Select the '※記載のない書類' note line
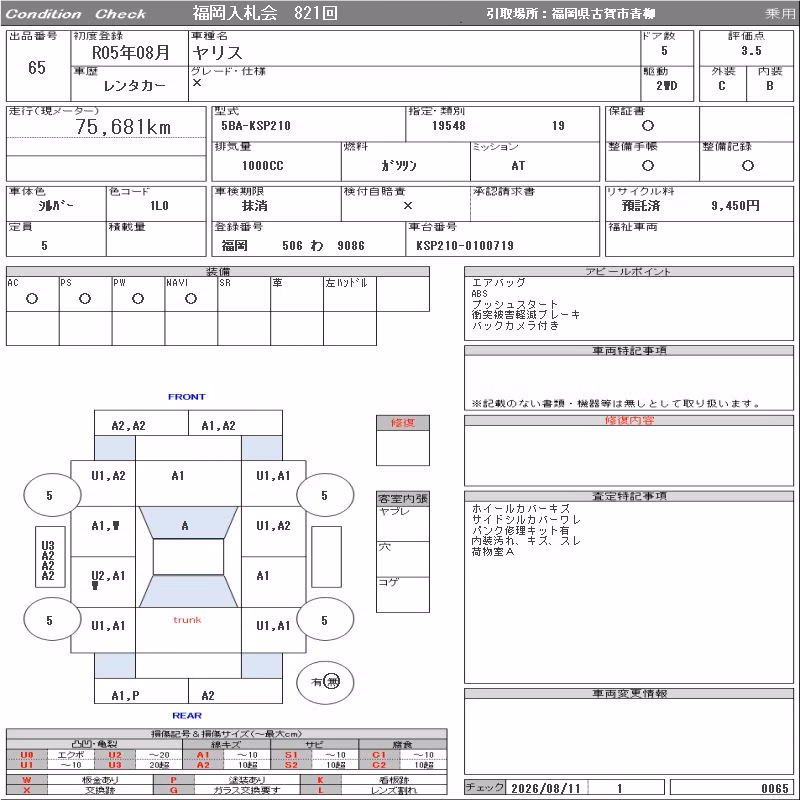The height and width of the screenshot is (800, 800). click(x=616, y=404)
